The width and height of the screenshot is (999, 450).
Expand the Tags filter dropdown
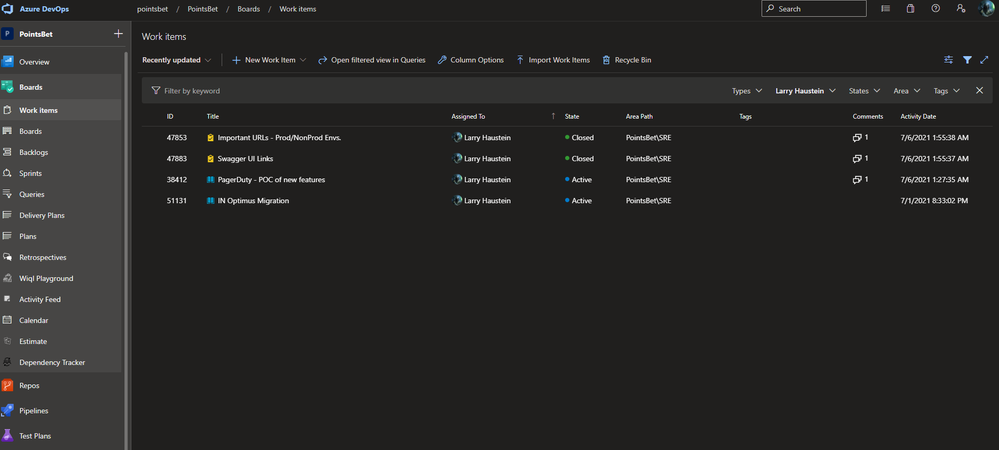(947, 91)
